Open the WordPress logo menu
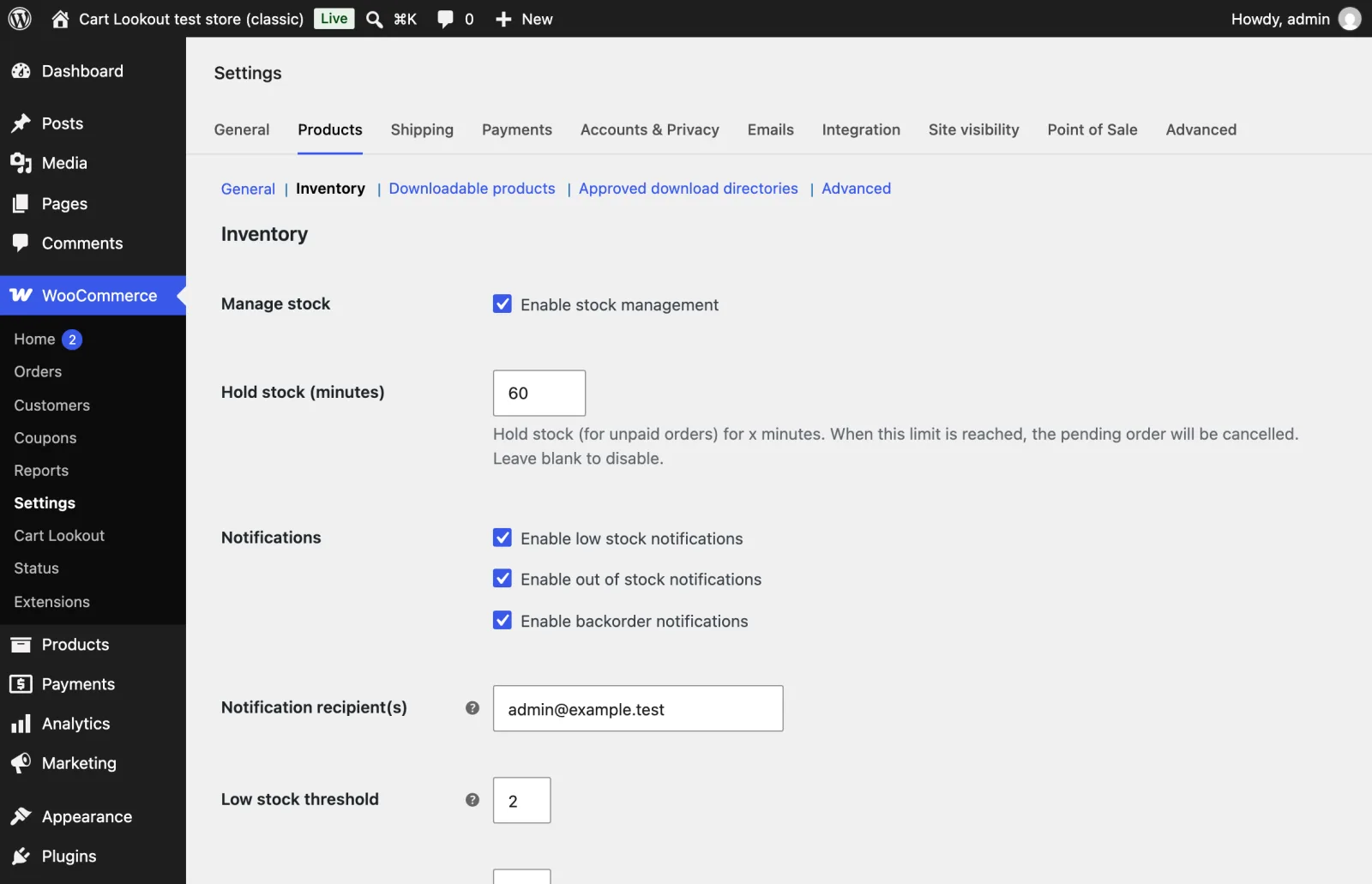The height and width of the screenshot is (884, 1372). pos(20,19)
